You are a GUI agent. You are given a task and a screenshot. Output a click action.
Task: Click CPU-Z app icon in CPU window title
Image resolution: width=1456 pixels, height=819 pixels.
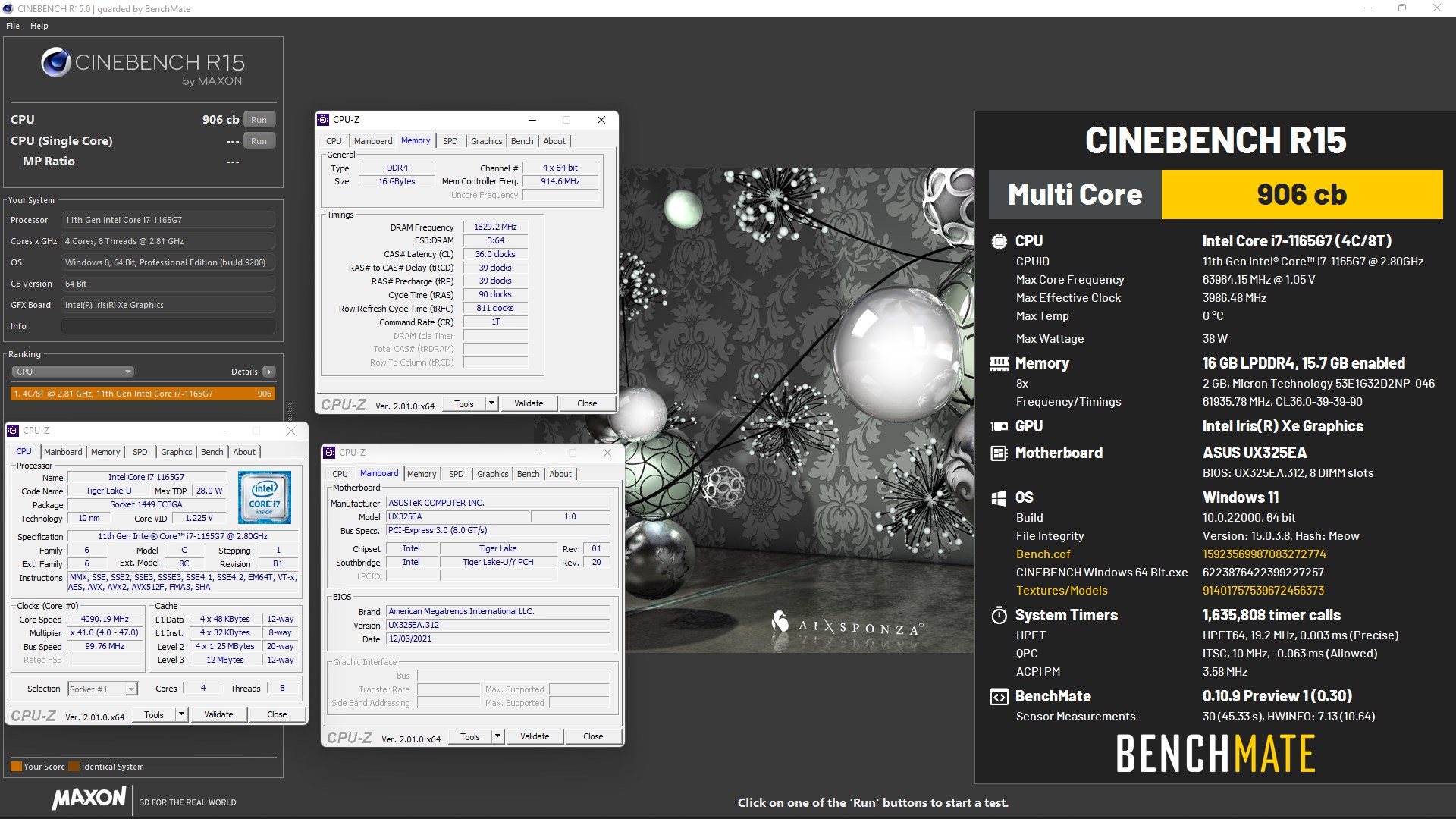click(13, 431)
